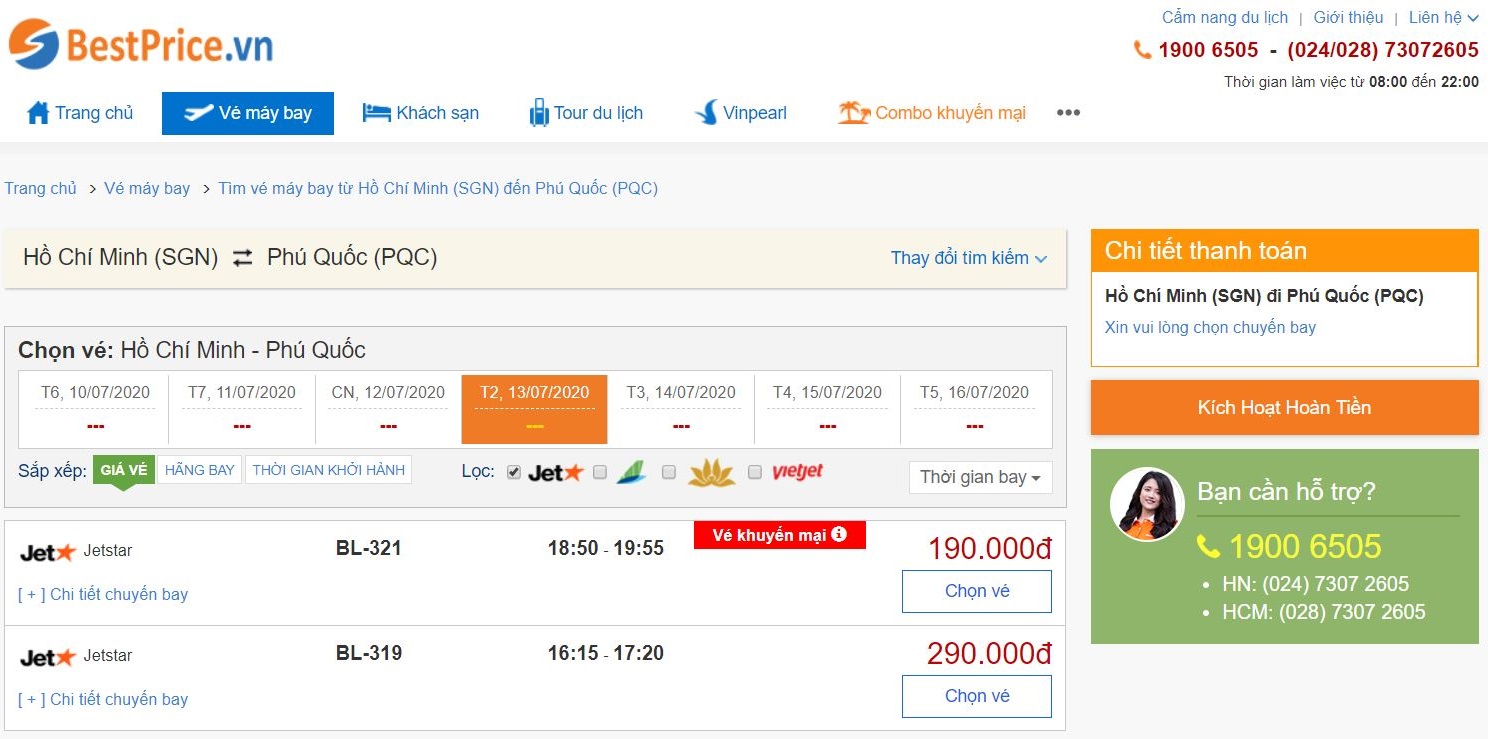The image size is (1488, 739).
Task: Click the airplane icon in Vé máy bay
Action: (198, 112)
